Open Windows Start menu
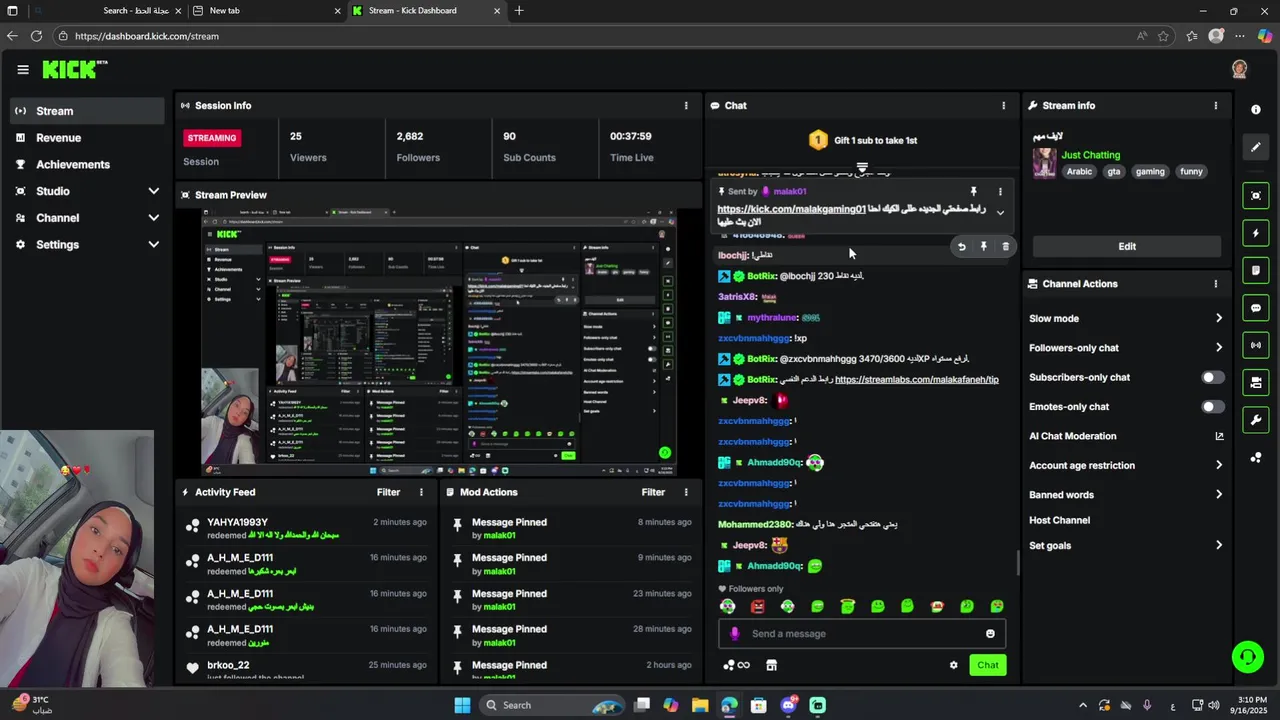 (462, 705)
